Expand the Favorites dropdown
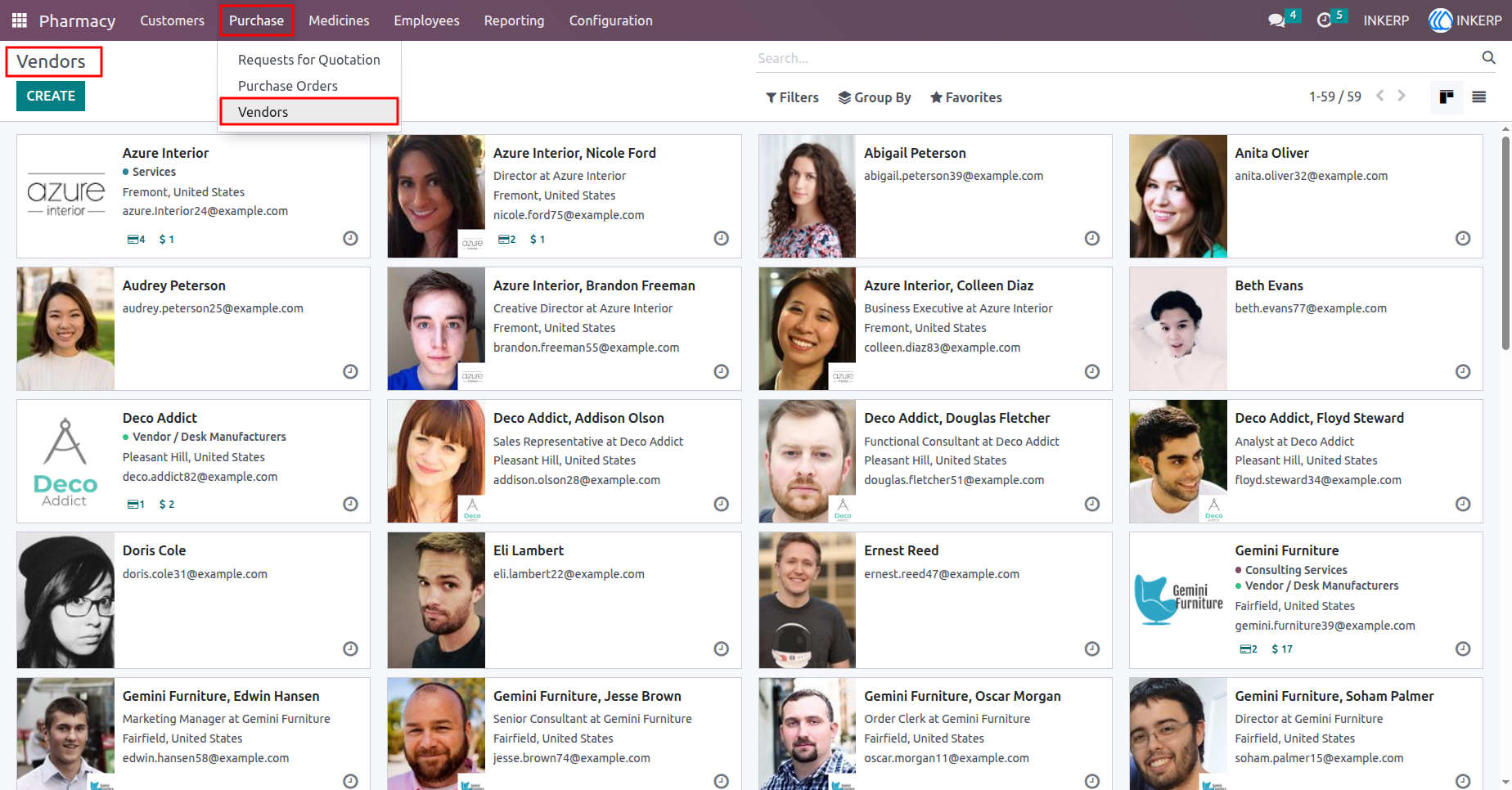1512x790 pixels. (965, 97)
